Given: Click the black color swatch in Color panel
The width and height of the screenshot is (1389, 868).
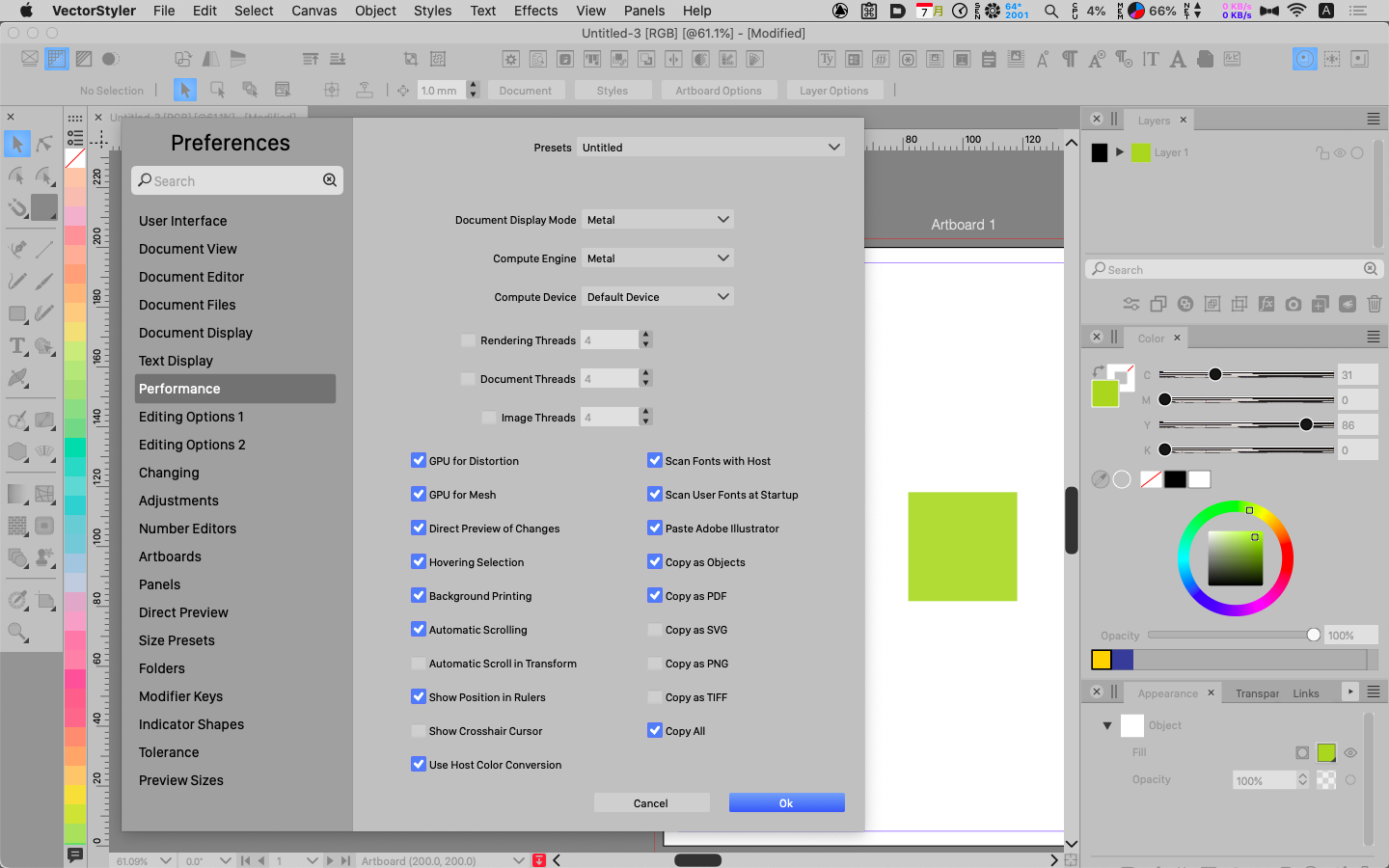Looking at the screenshot, I should [1174, 479].
